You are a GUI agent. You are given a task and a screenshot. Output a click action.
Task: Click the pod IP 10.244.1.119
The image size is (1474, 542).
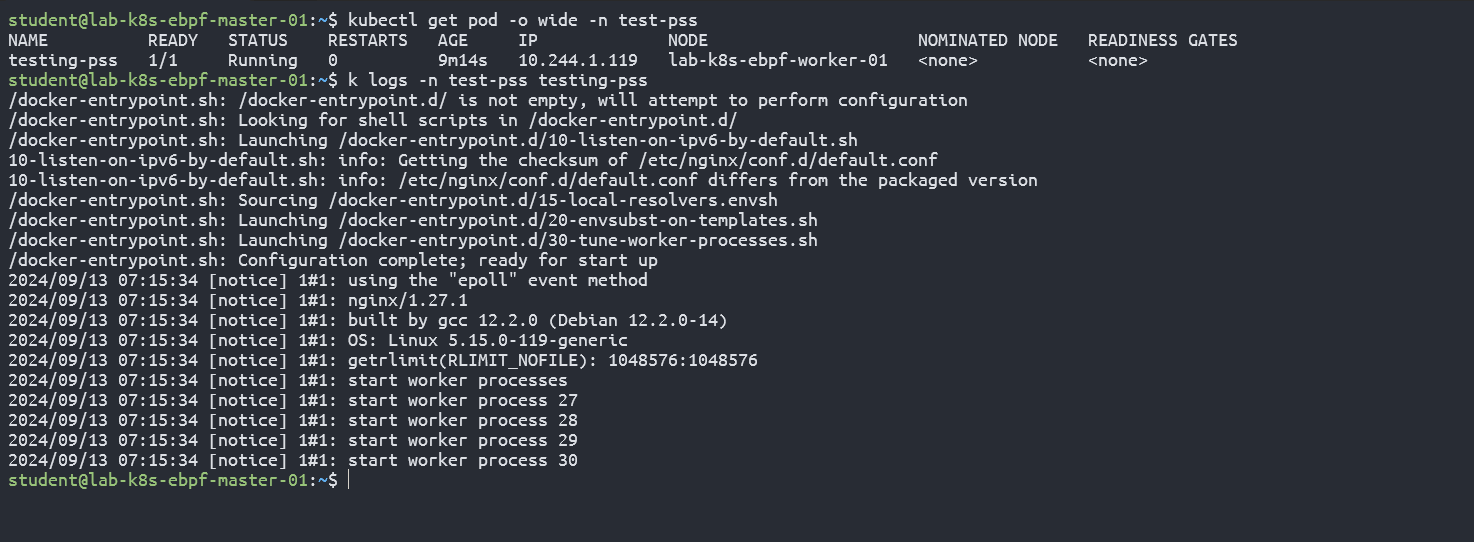click(x=577, y=60)
